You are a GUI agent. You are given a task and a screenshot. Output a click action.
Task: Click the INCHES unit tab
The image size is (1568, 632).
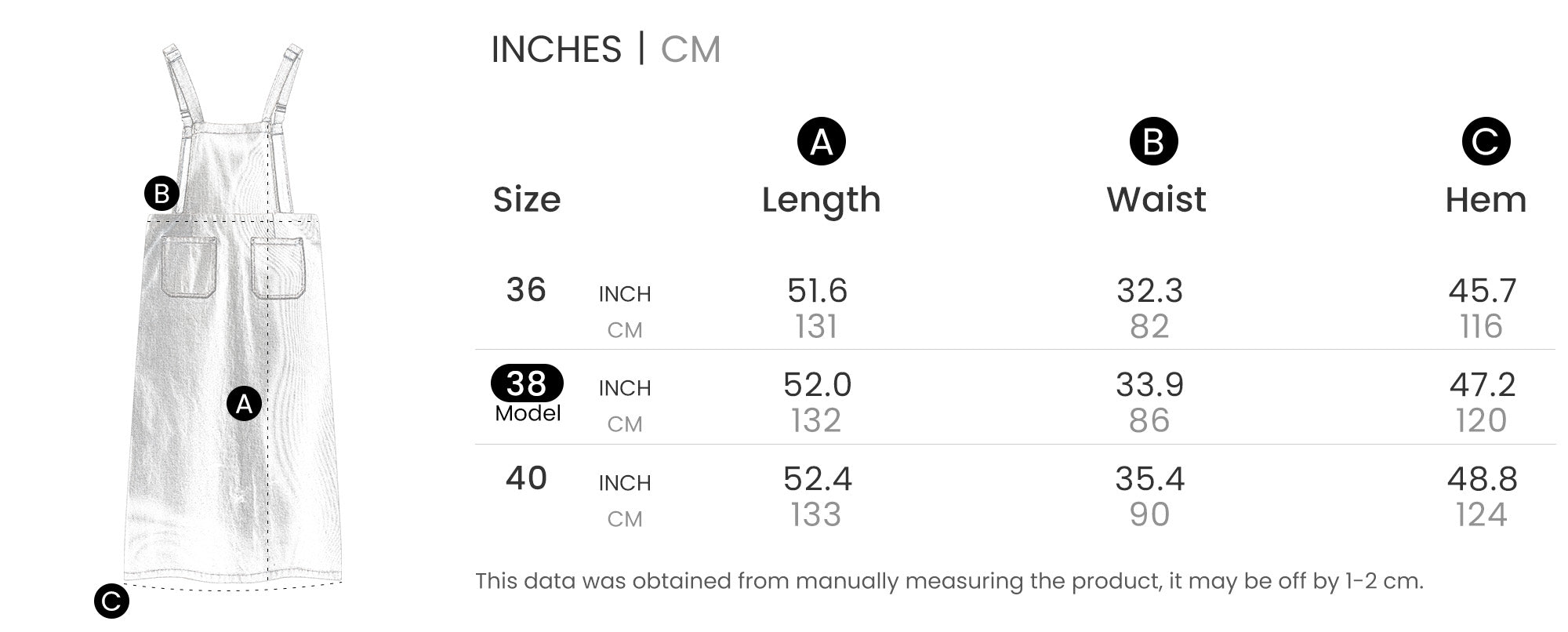(556, 49)
